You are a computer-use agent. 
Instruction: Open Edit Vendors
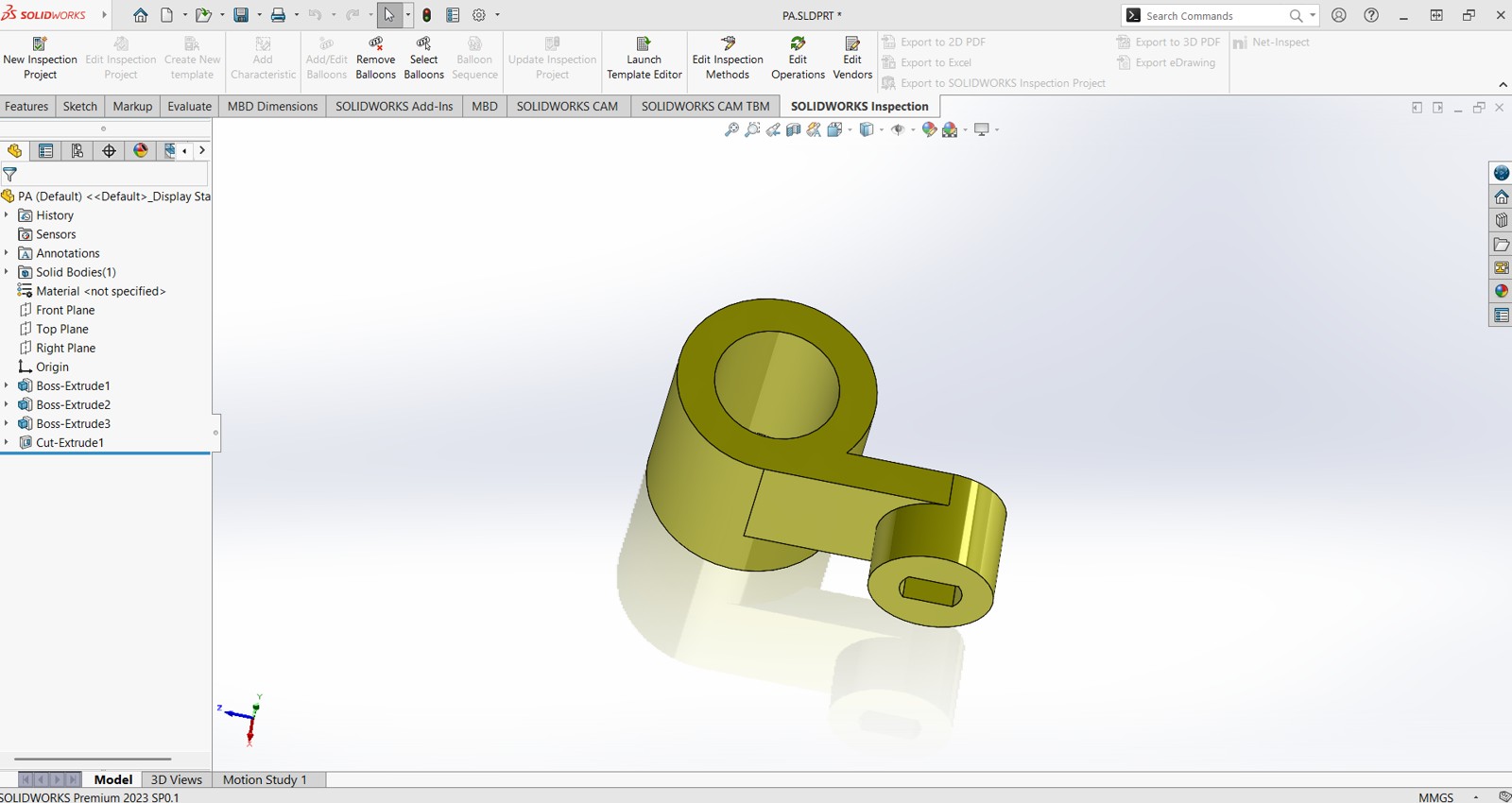[852, 59]
